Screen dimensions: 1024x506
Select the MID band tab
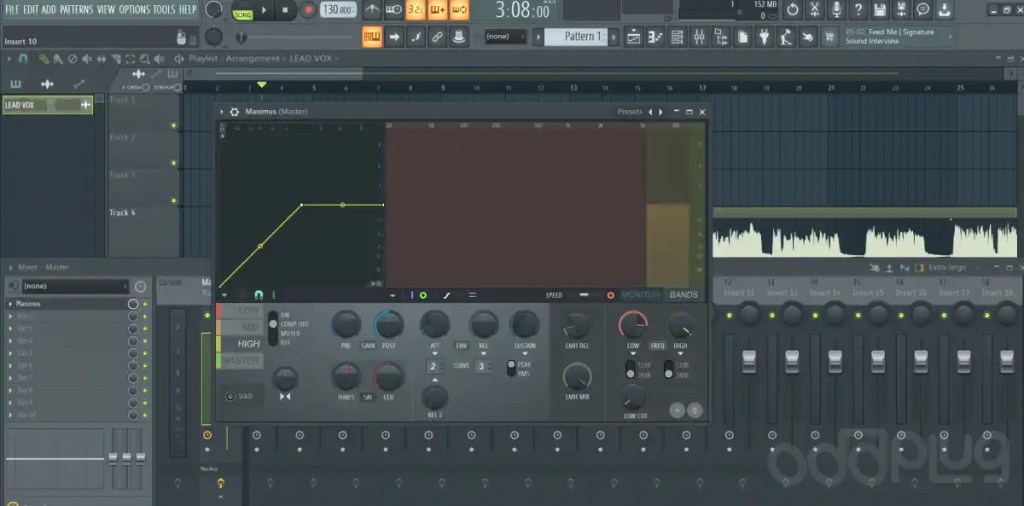(240, 327)
